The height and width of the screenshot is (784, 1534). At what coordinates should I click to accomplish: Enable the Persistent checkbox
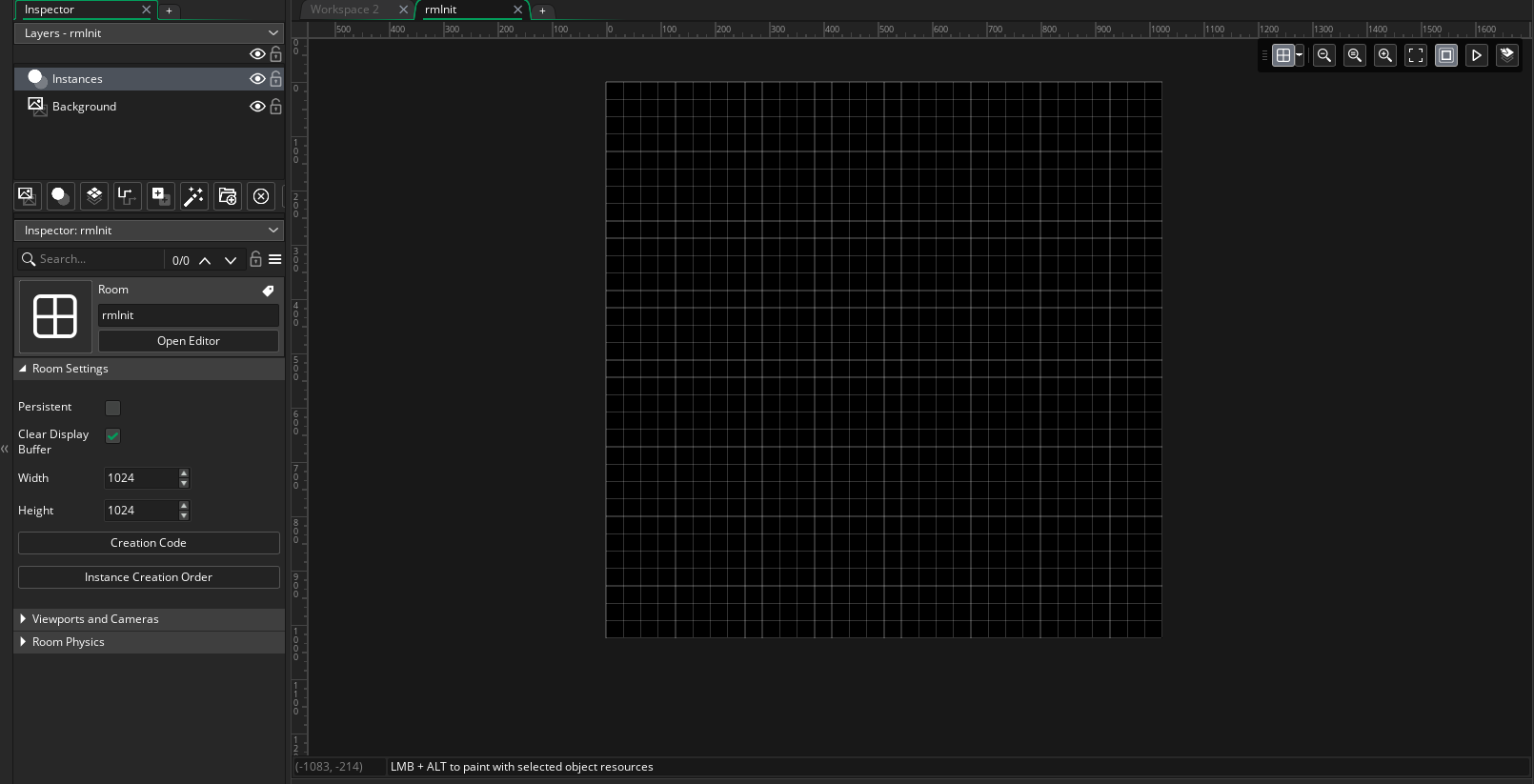pyautogui.click(x=113, y=408)
